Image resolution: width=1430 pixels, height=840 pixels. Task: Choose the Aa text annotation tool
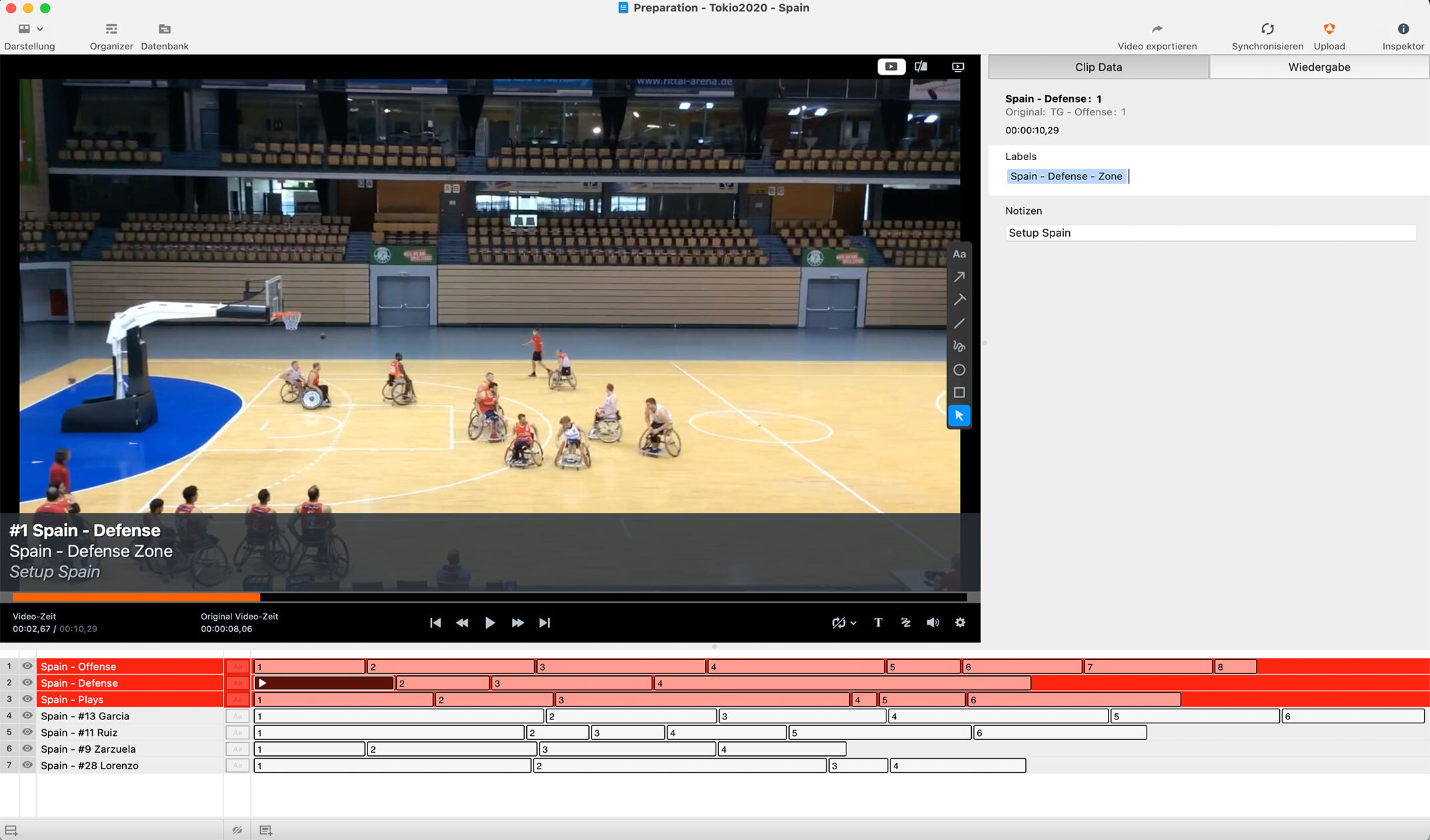point(959,254)
